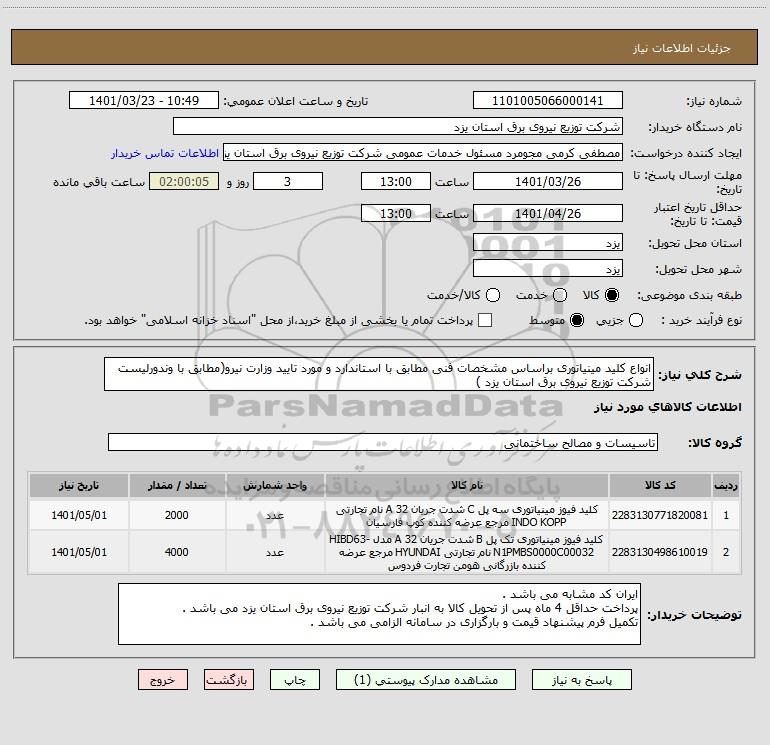Click the واحد شمارش column header

pyautogui.click(x=275, y=486)
